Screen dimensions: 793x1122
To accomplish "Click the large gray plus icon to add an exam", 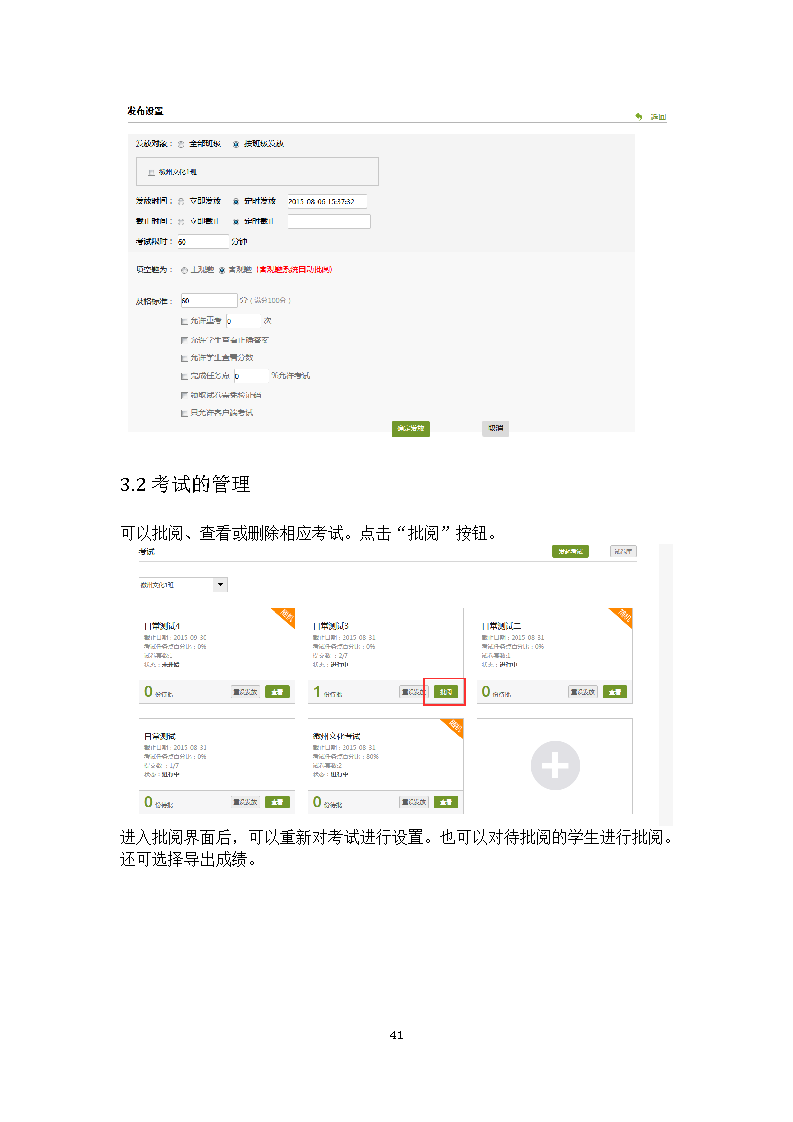I will (x=555, y=766).
